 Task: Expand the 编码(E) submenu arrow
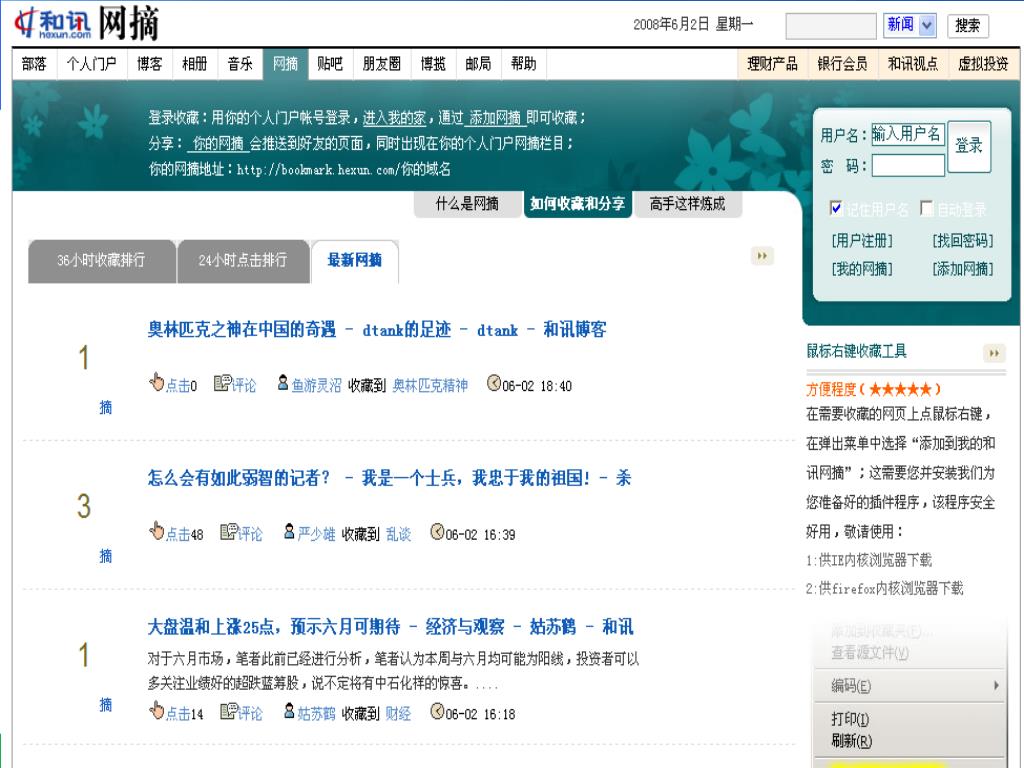point(996,685)
